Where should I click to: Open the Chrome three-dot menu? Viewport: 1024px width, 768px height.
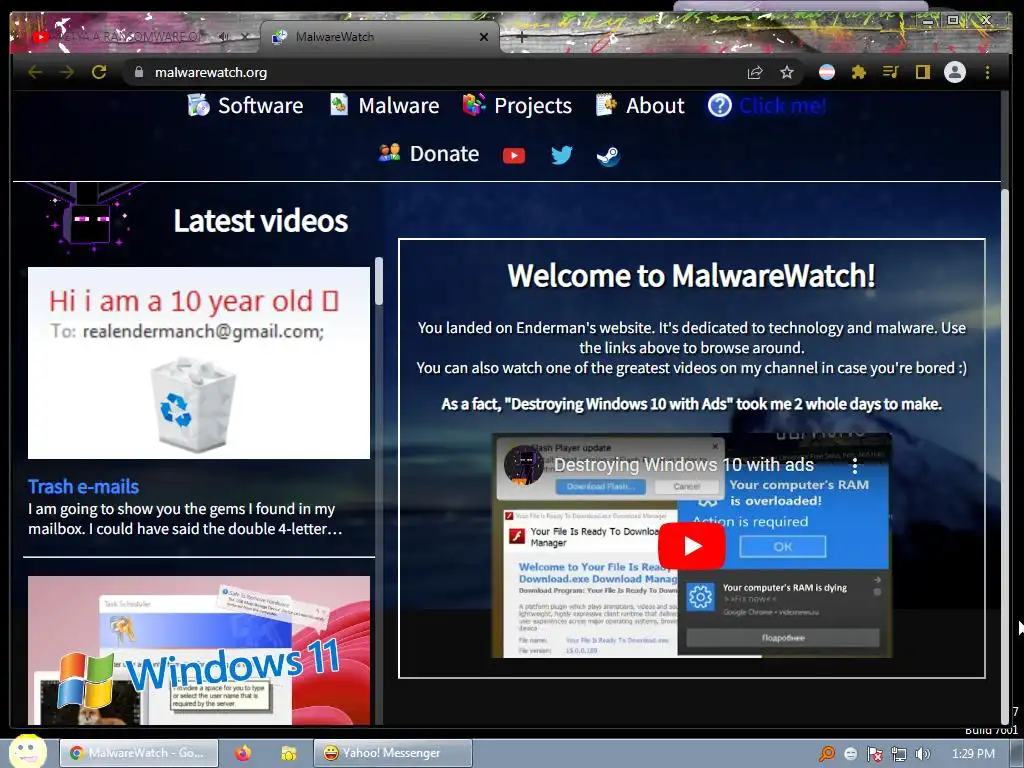pos(987,72)
